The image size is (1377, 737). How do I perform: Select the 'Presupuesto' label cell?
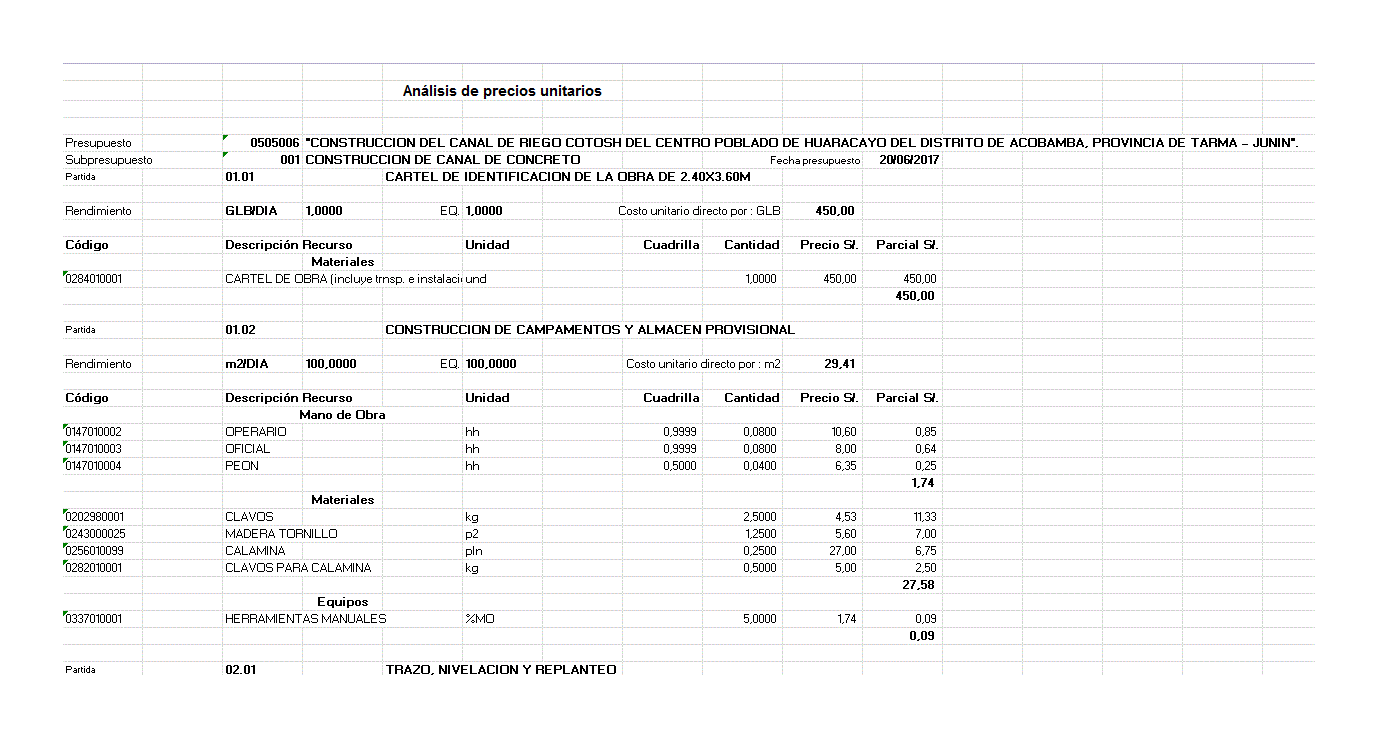[x=98, y=143]
